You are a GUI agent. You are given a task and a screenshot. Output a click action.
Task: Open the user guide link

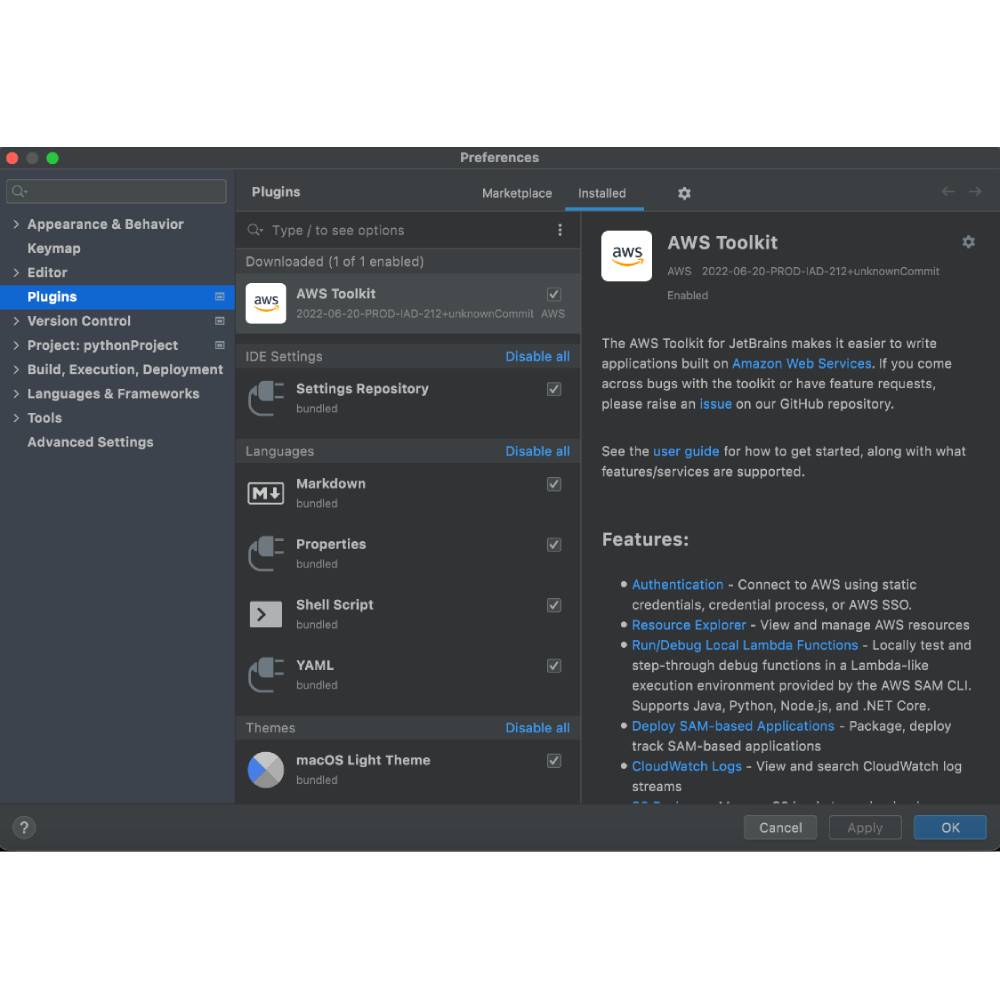click(x=686, y=451)
